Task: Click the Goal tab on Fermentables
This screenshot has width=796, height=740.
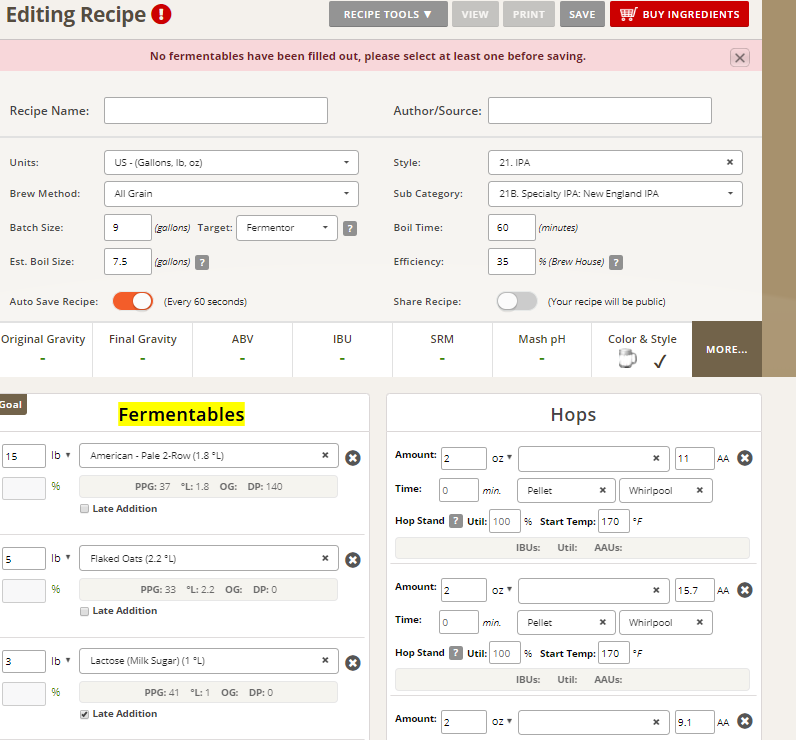Action: pyautogui.click(x=12, y=405)
